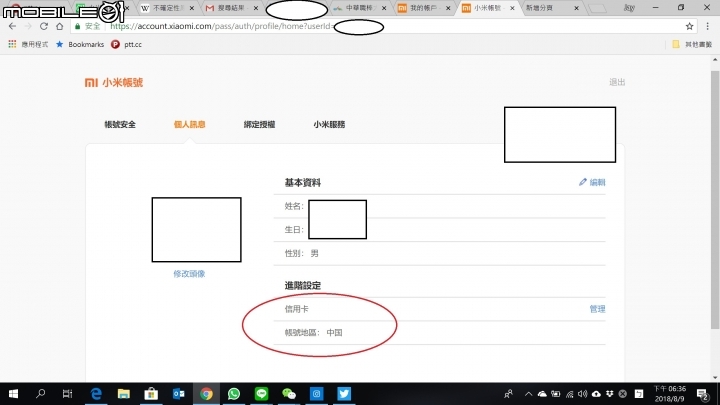Open the Action Center notifications
The width and height of the screenshot is (720, 405).
coord(703,394)
